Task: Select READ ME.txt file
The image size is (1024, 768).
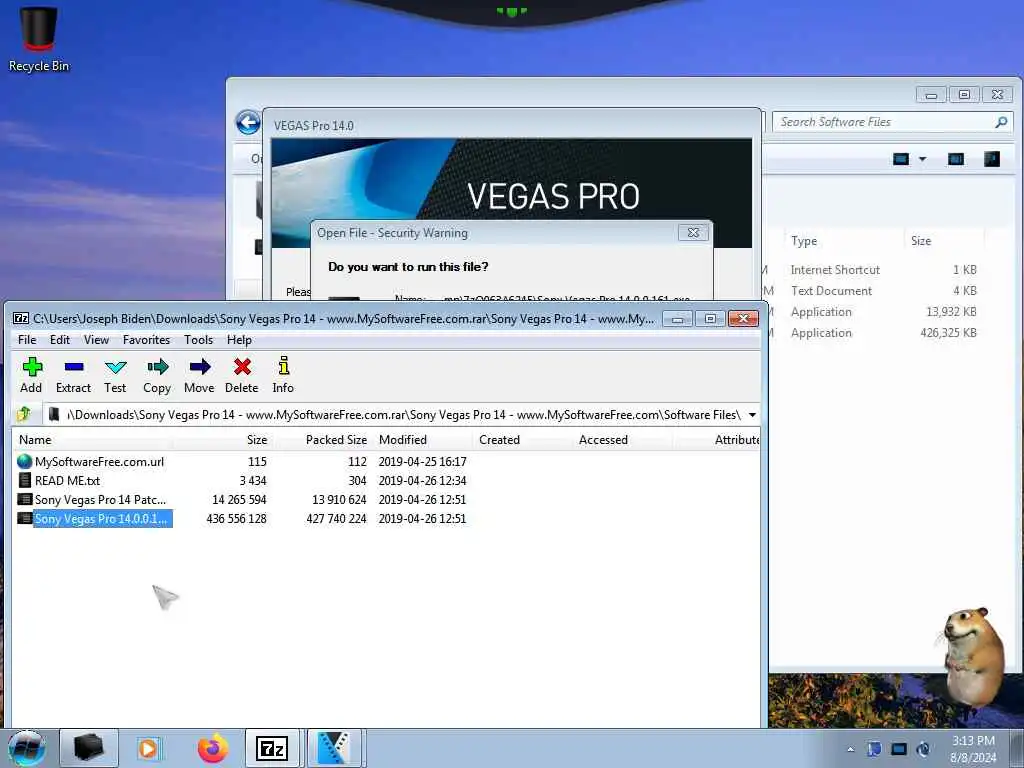Action: [x=67, y=481]
